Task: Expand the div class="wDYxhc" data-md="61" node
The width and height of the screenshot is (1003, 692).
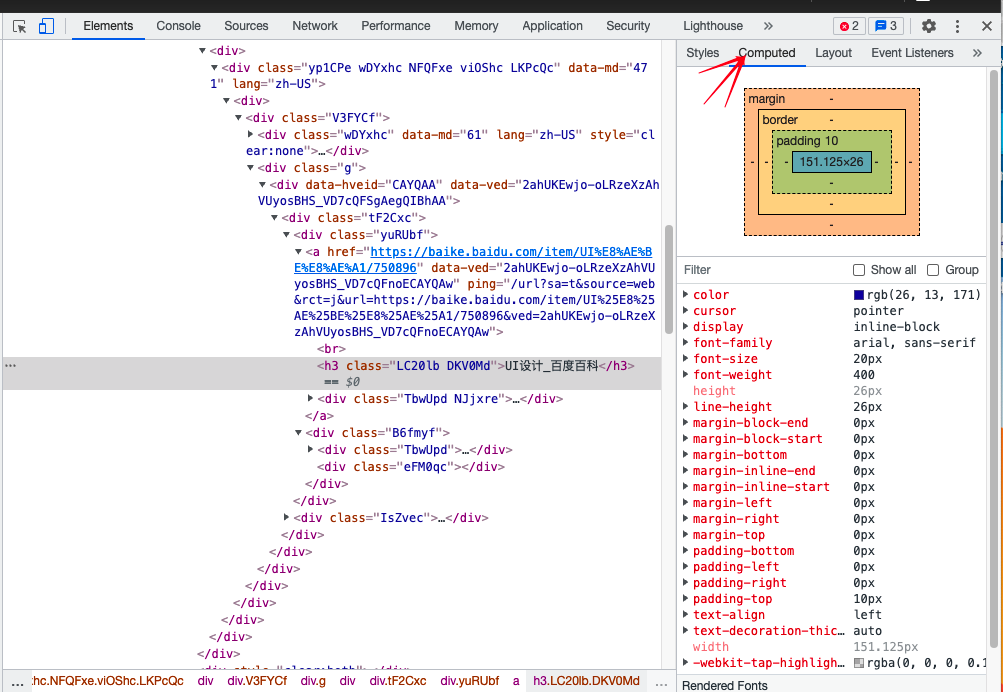Action: pyautogui.click(x=251, y=134)
